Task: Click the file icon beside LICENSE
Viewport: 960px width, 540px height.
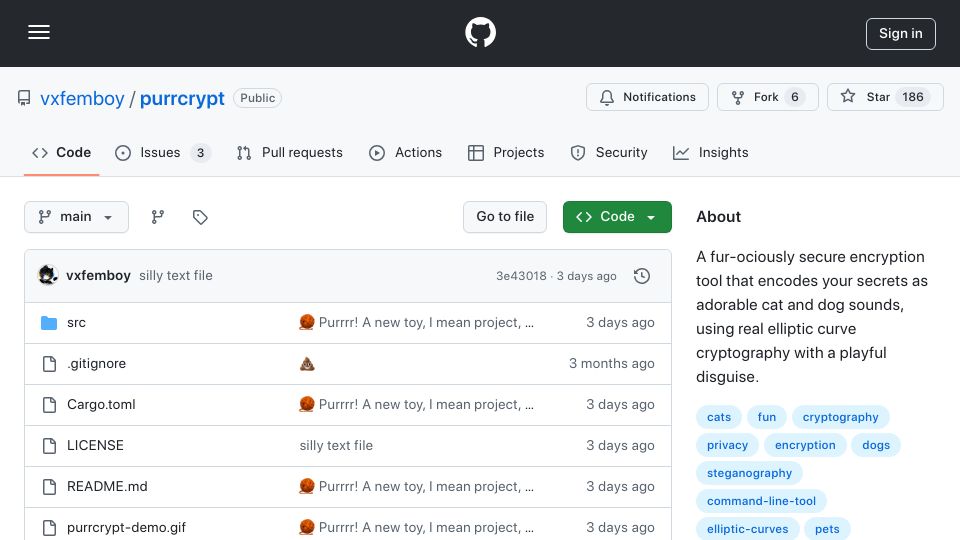Action: [x=49, y=446]
